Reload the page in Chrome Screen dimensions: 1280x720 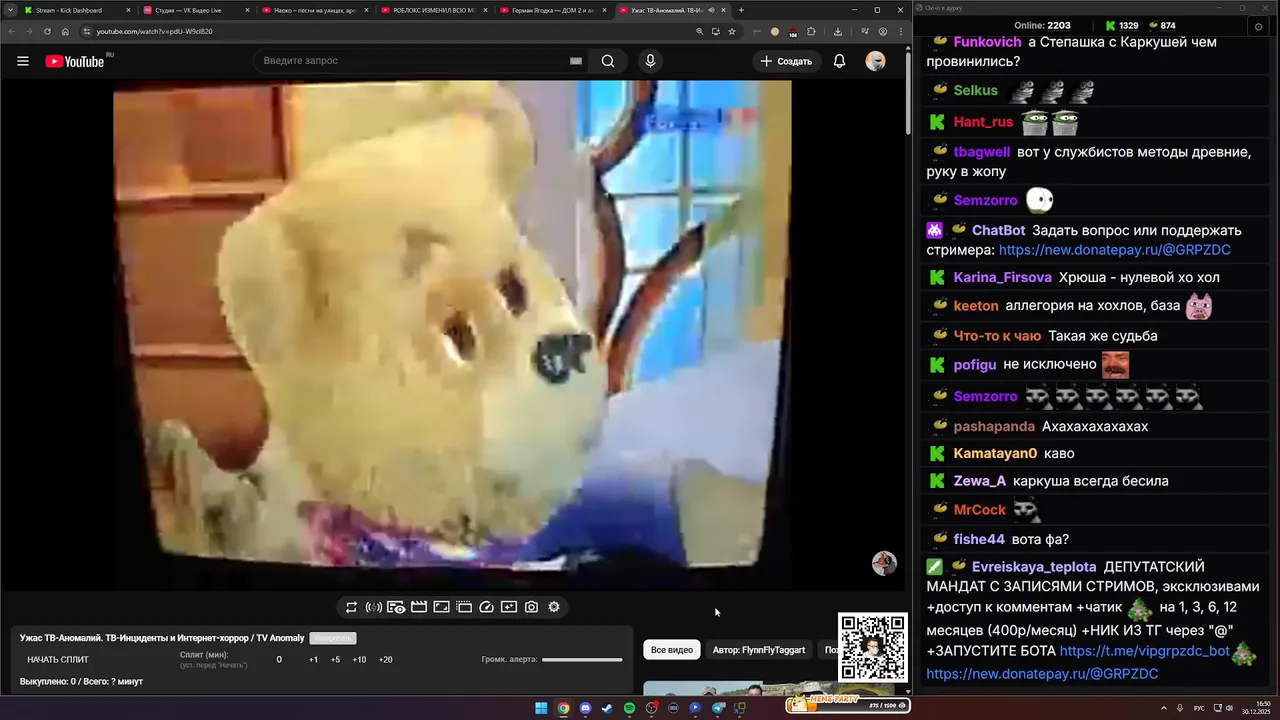pos(47,31)
